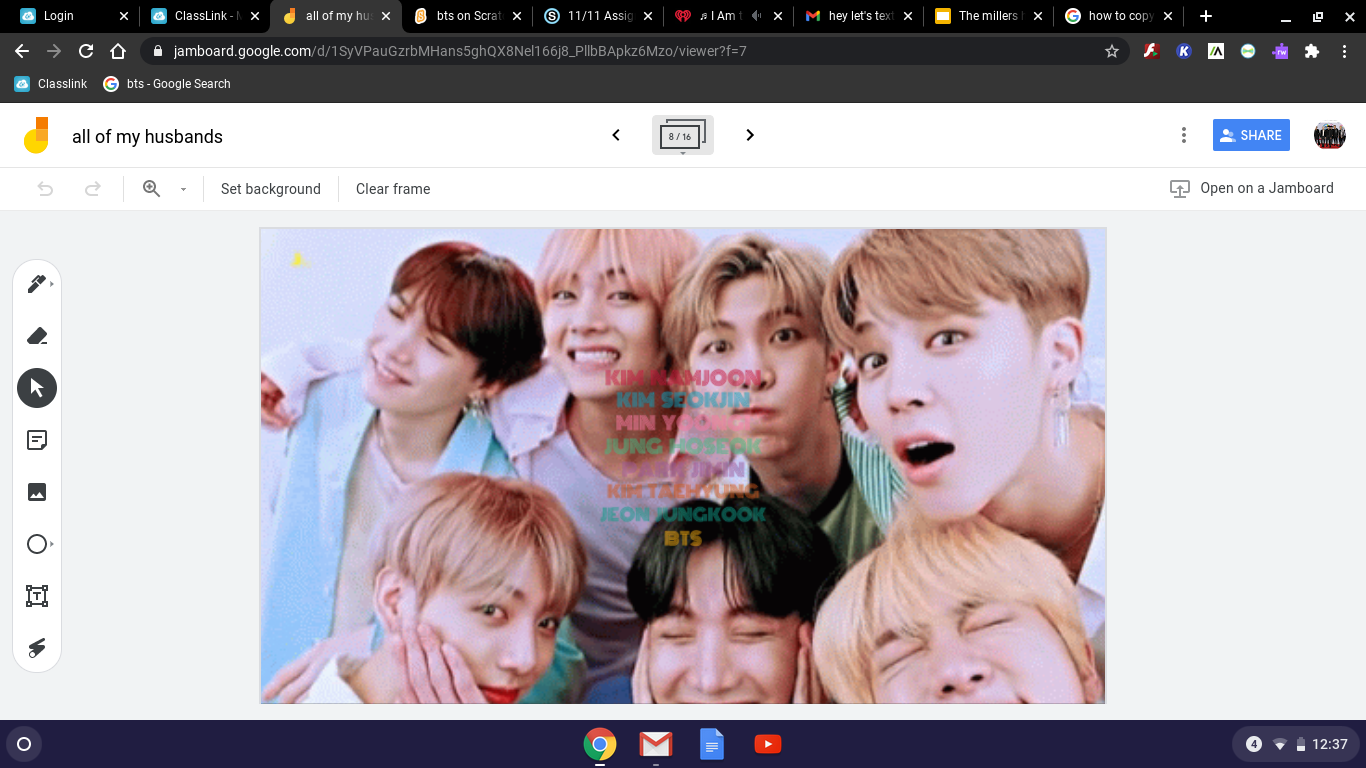
Task: Click Set background
Action: pos(271,188)
